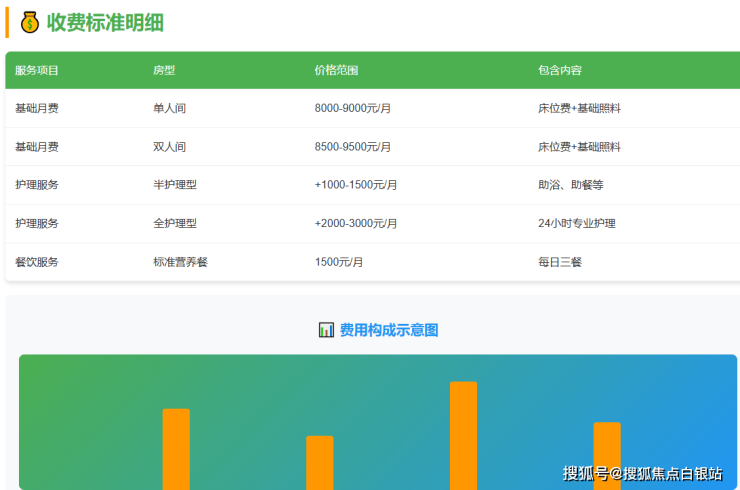
Task: Click the 每日三餐 cell
Action: 560,262
